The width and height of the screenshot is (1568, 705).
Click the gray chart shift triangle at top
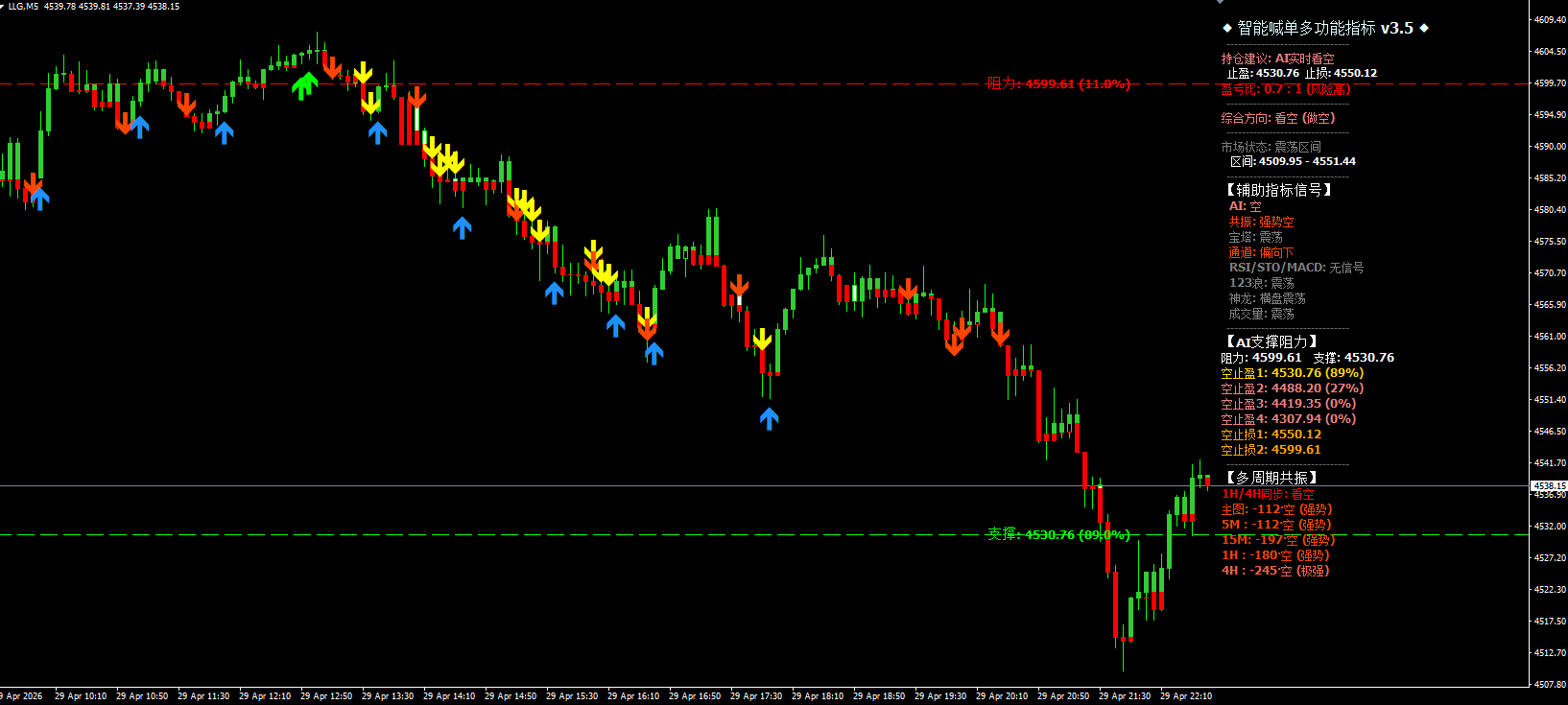click(x=1220, y=3)
